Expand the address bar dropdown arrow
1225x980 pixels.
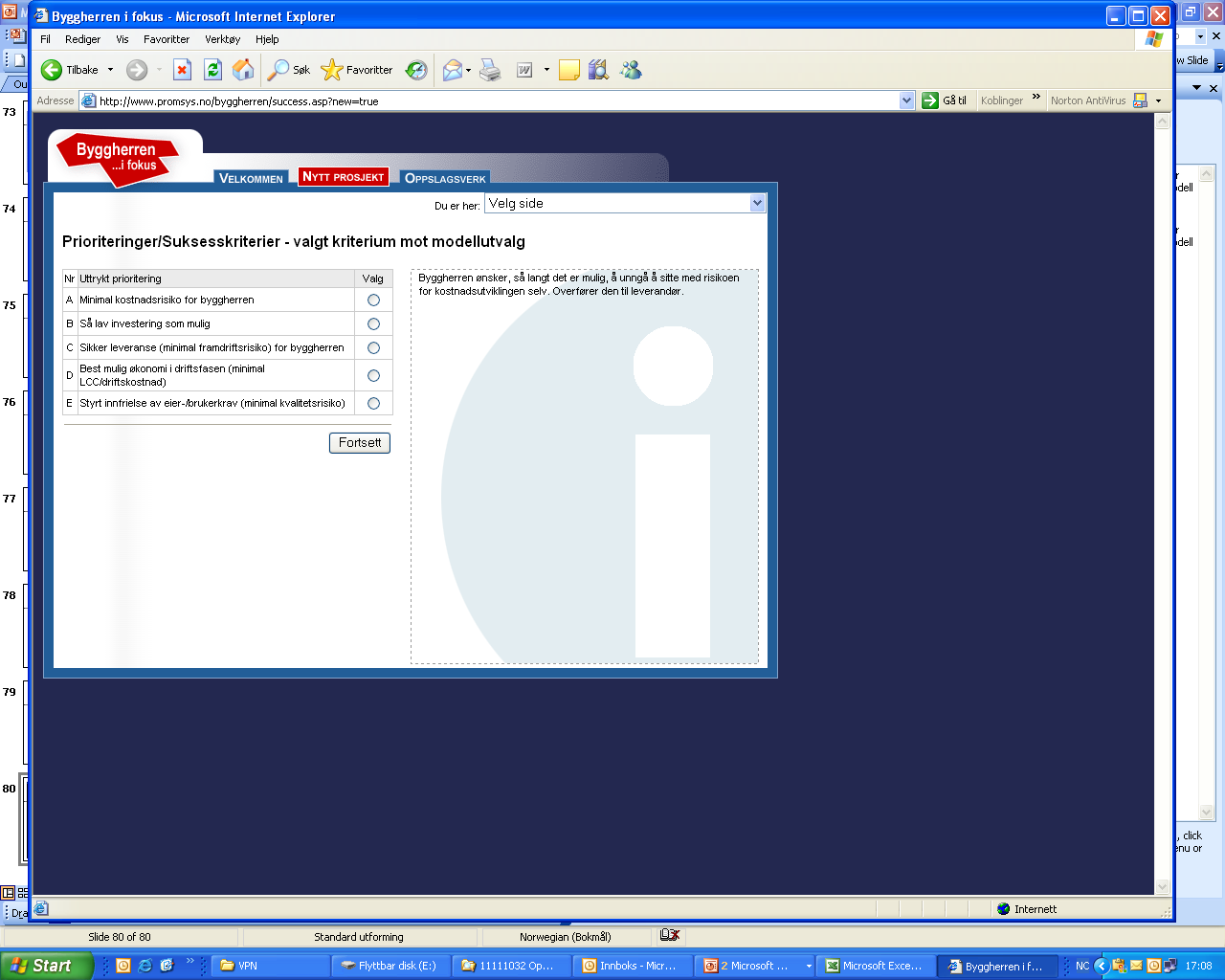907,100
